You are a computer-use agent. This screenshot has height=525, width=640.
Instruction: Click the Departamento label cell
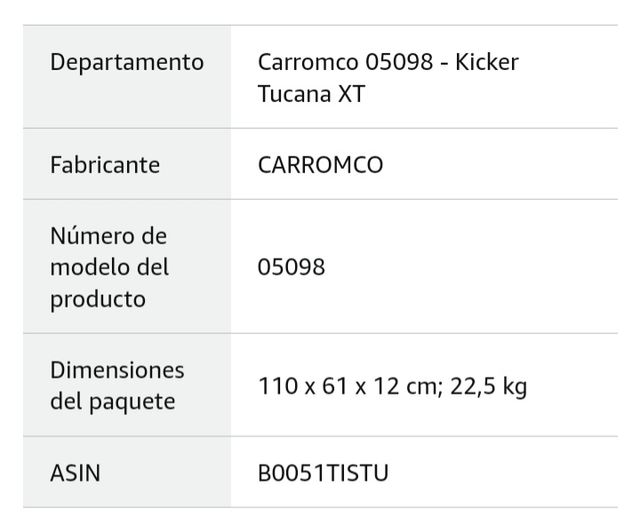click(x=127, y=62)
